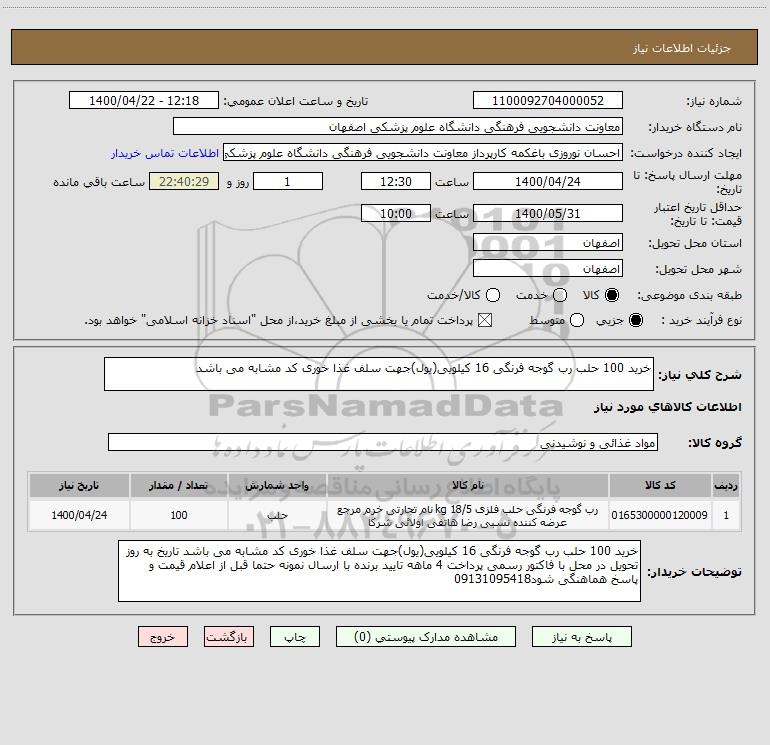770x745 pixels.
Task: Click the price validity date 1400/05/31 field
Action: click(x=548, y=213)
